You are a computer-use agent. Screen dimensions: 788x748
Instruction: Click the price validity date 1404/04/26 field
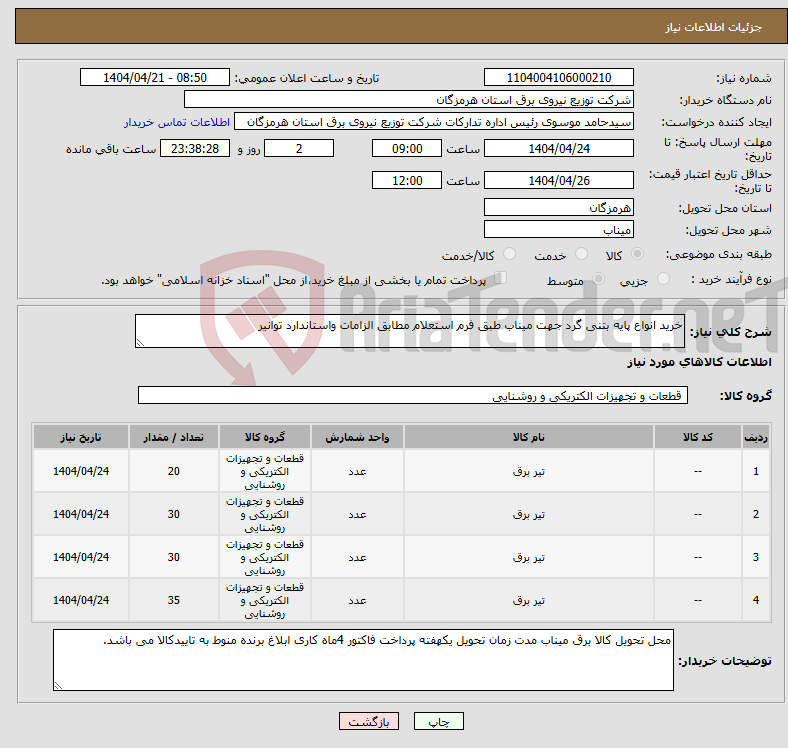pyautogui.click(x=558, y=180)
